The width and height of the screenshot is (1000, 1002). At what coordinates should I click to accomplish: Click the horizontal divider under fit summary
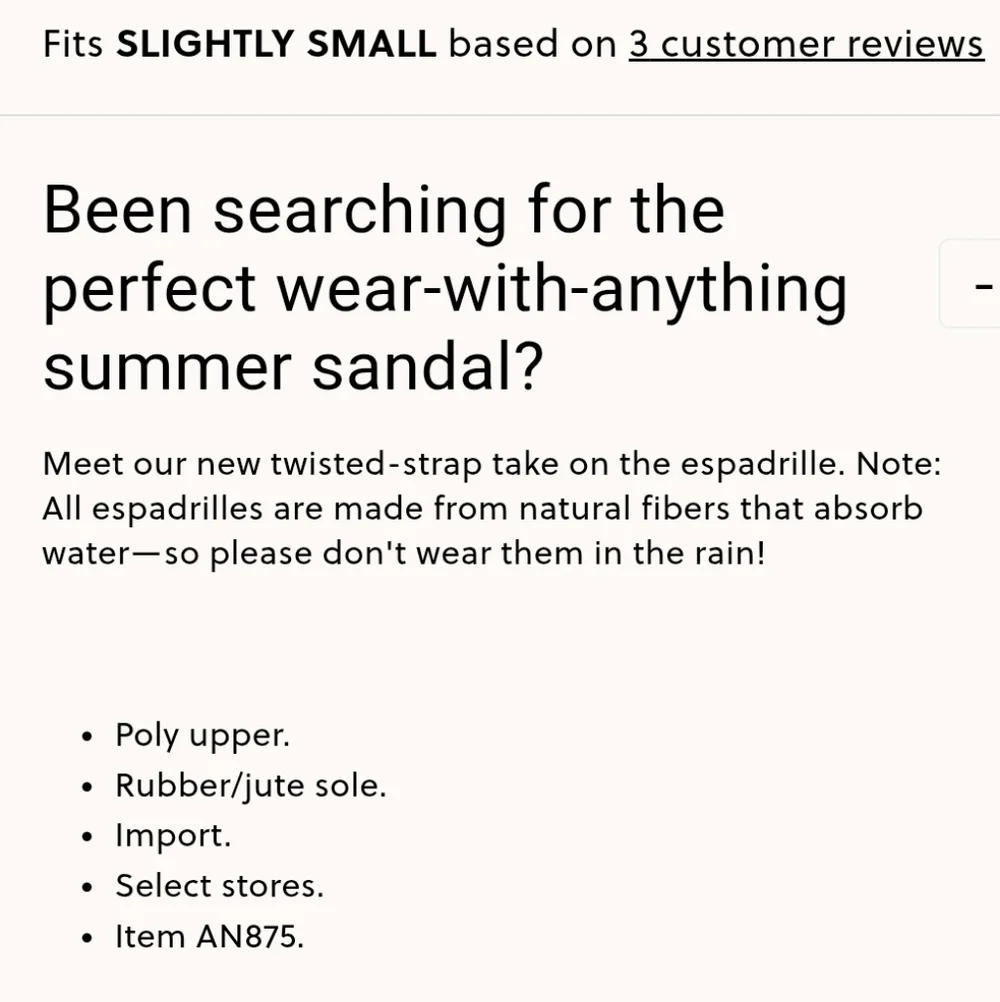click(500, 116)
